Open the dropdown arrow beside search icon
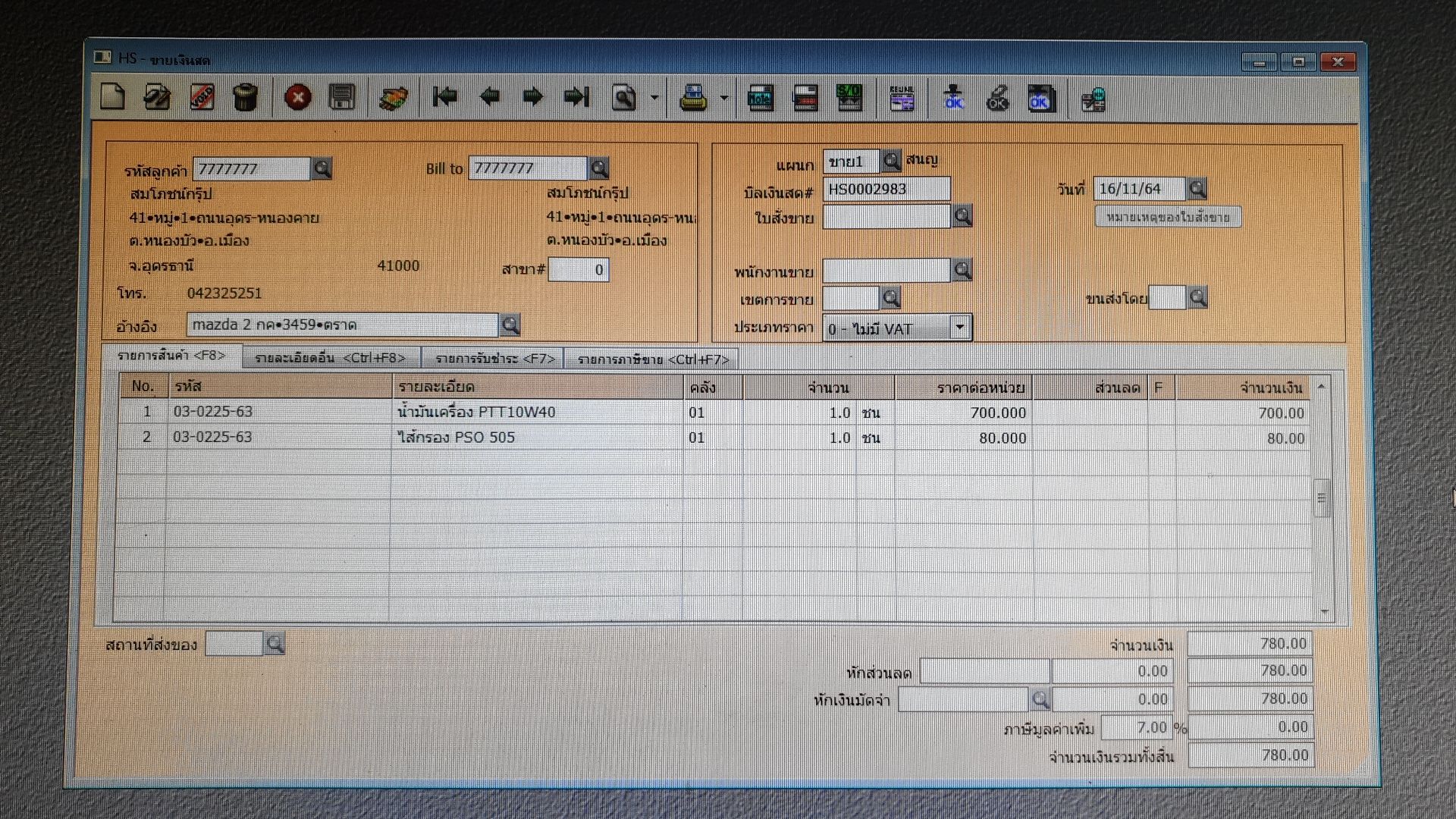 654,98
